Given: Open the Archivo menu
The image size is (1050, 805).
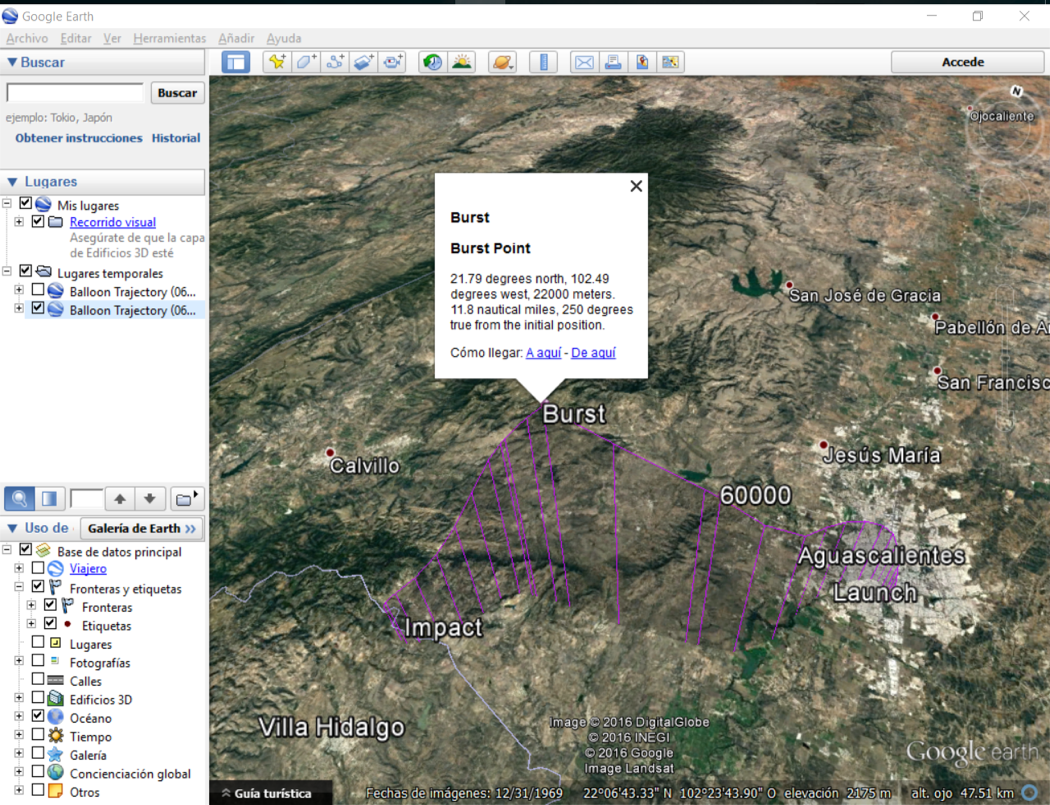Looking at the screenshot, I should point(27,38).
